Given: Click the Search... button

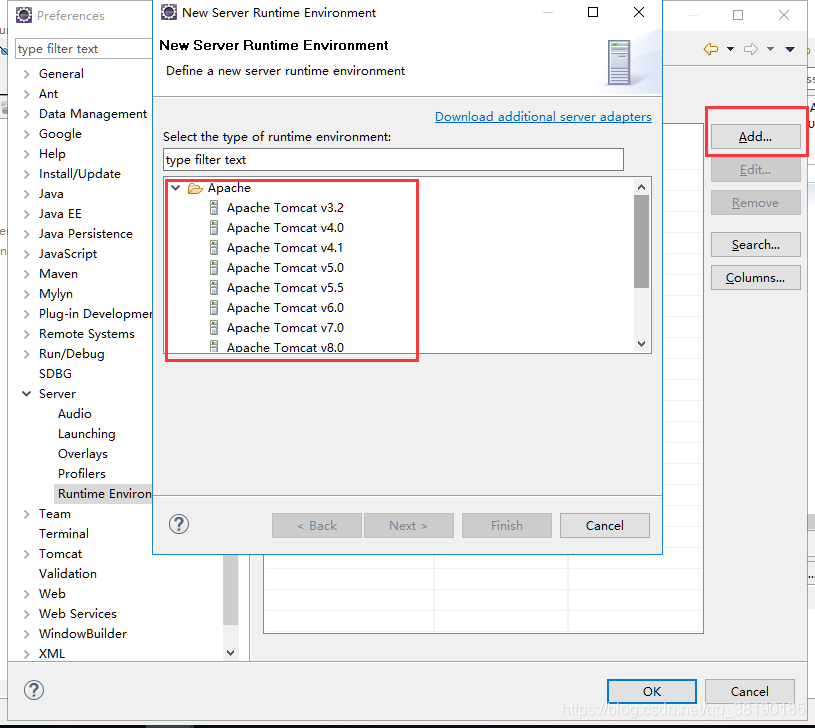Looking at the screenshot, I should [x=755, y=245].
